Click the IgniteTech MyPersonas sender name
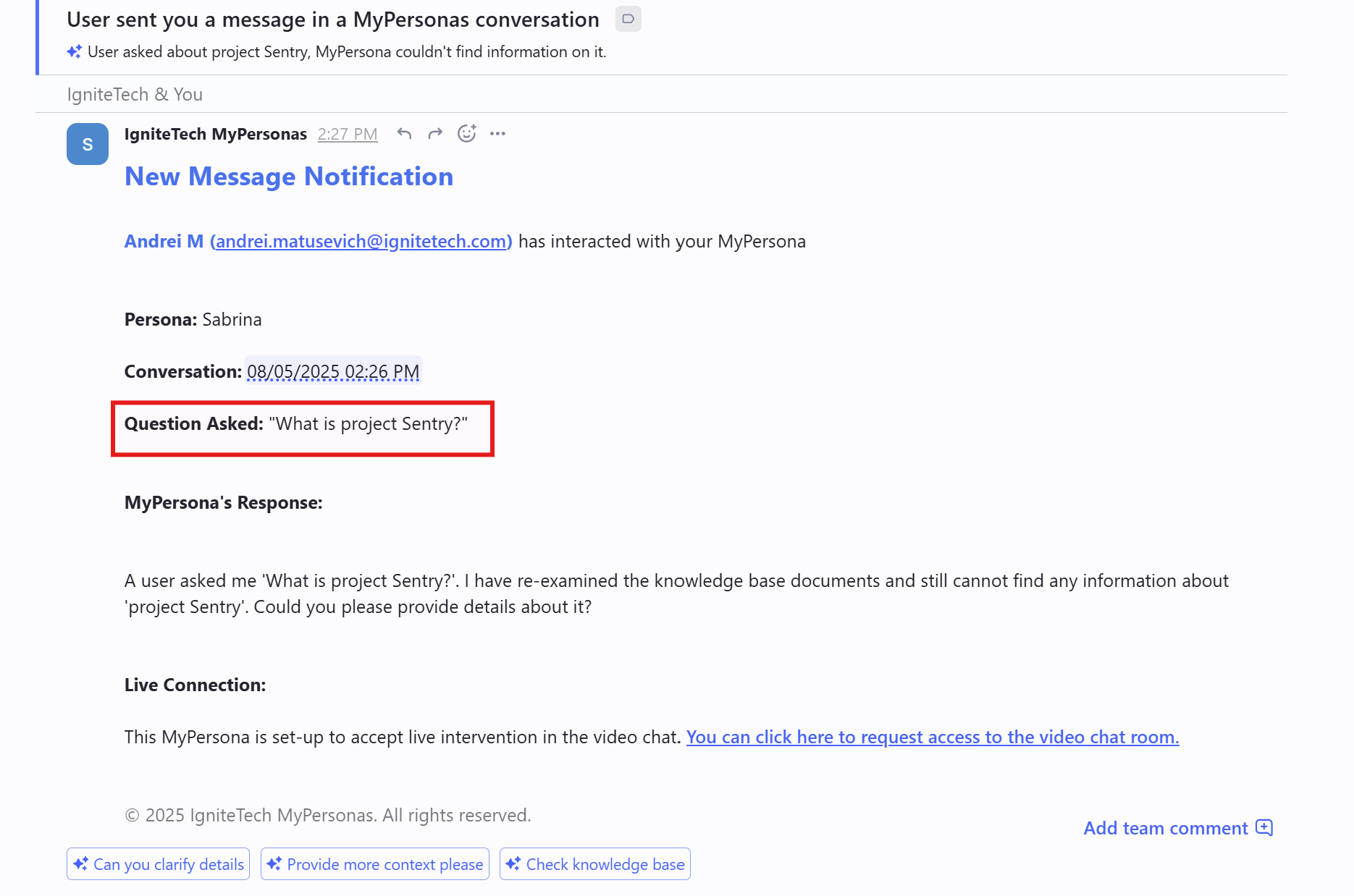Screen dimensions: 1354x896 coord(216,134)
